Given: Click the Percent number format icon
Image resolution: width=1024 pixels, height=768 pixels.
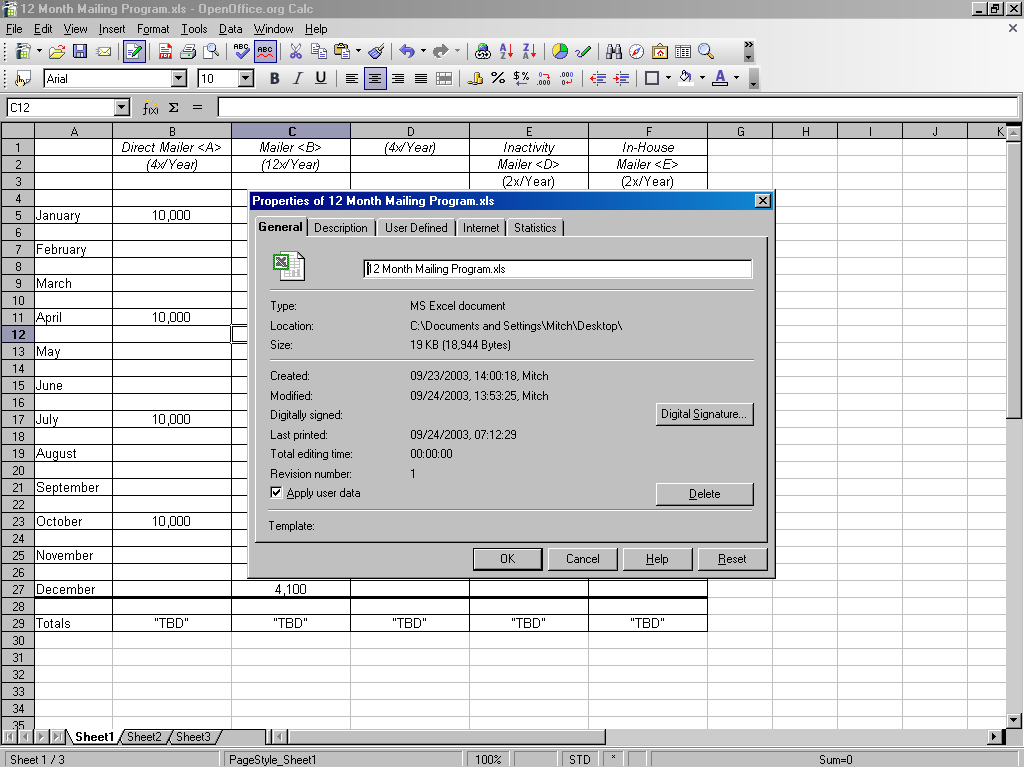Looking at the screenshot, I should click(498, 78).
